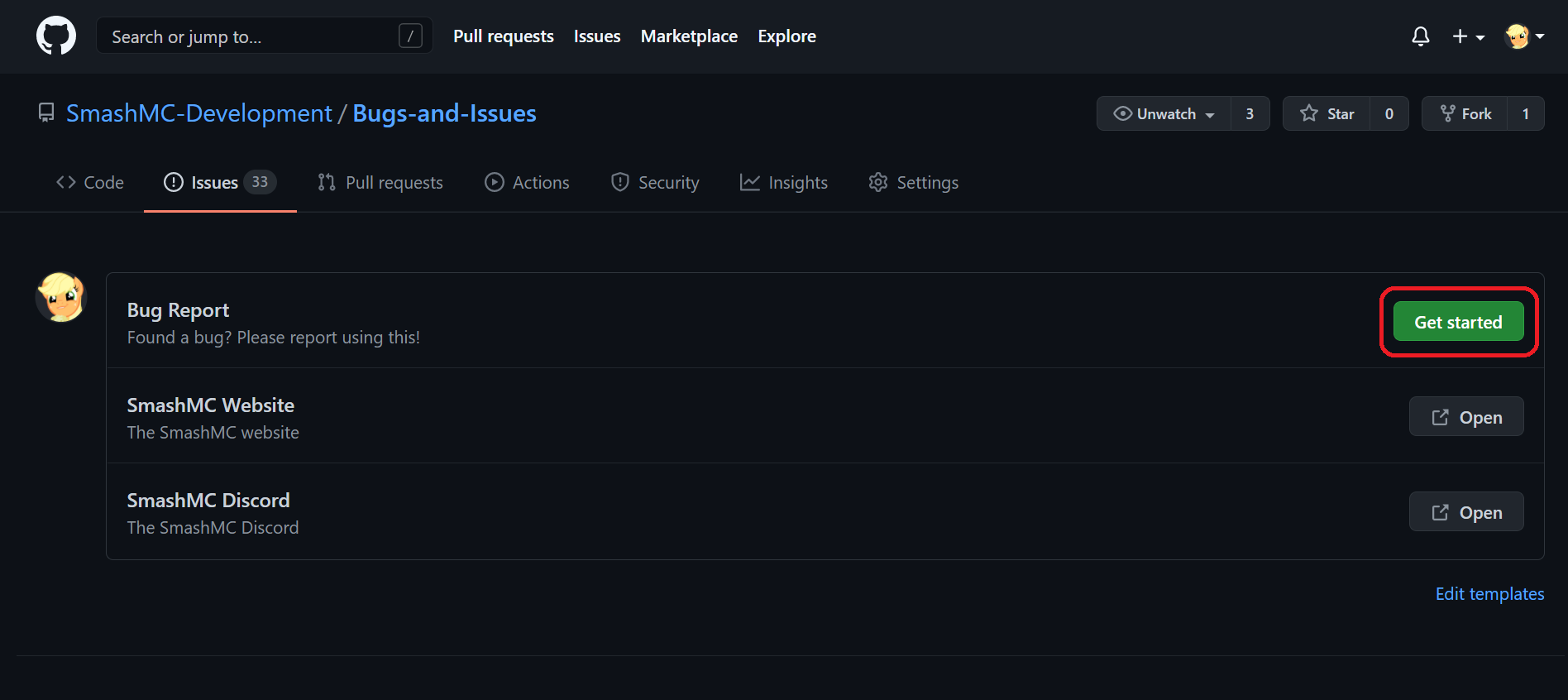The height and width of the screenshot is (700, 1568).
Task: Open the GitHub home logo
Action: 56,36
